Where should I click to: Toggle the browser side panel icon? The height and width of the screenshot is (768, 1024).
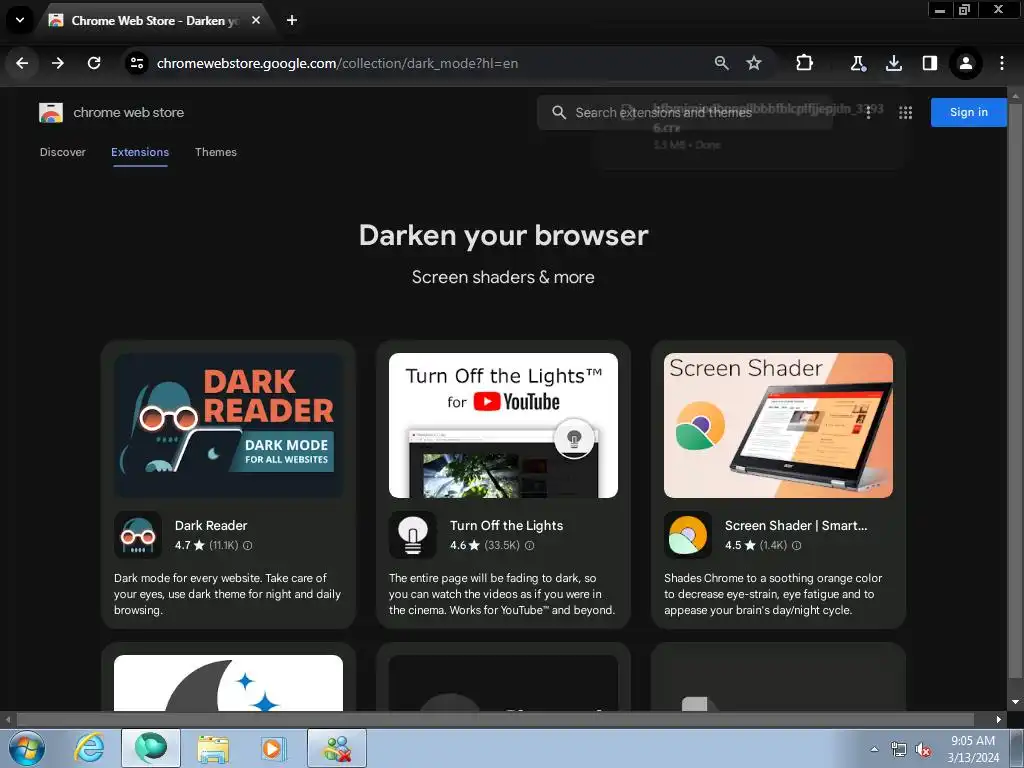click(930, 63)
